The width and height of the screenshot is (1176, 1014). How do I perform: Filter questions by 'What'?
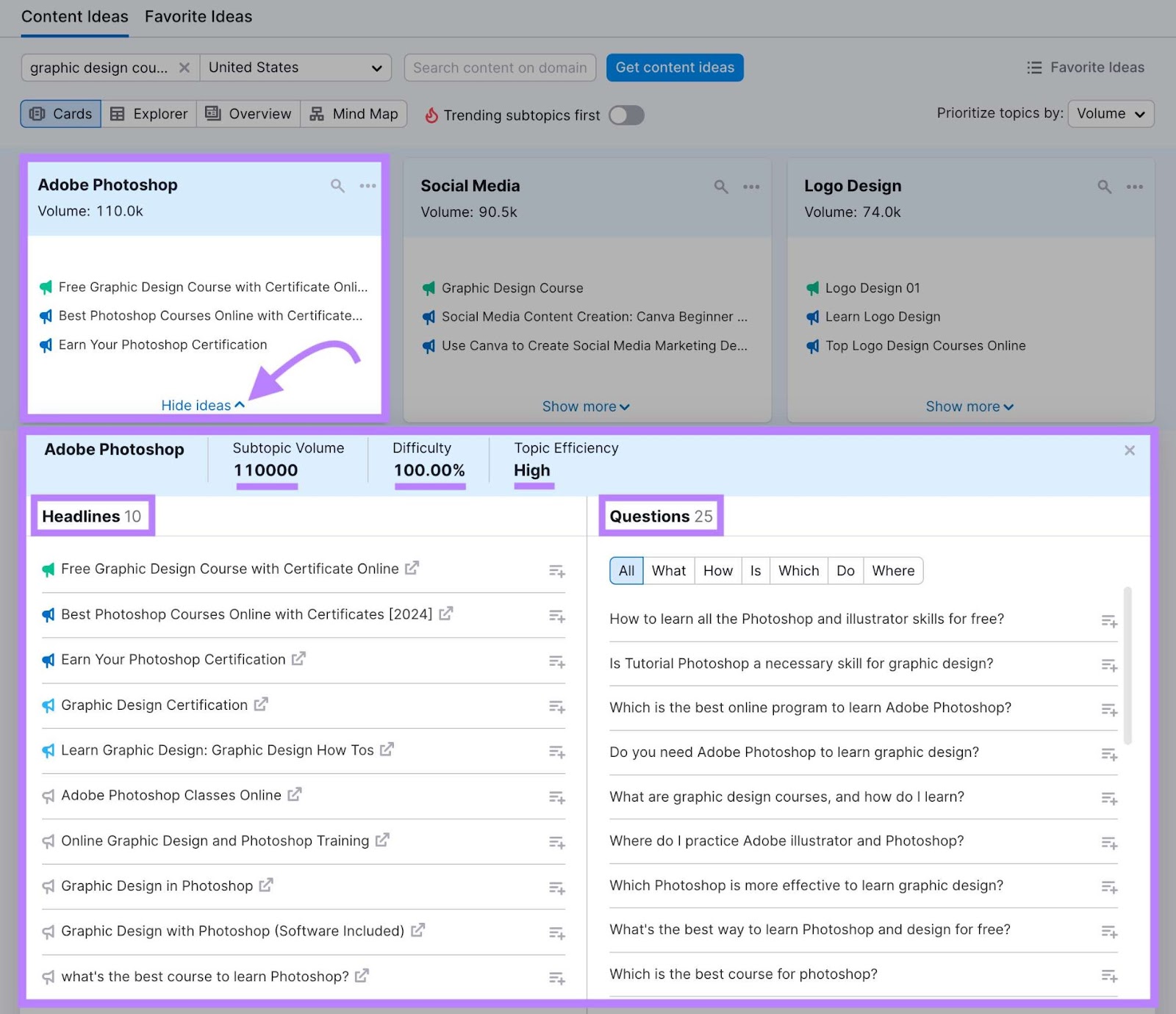click(668, 571)
